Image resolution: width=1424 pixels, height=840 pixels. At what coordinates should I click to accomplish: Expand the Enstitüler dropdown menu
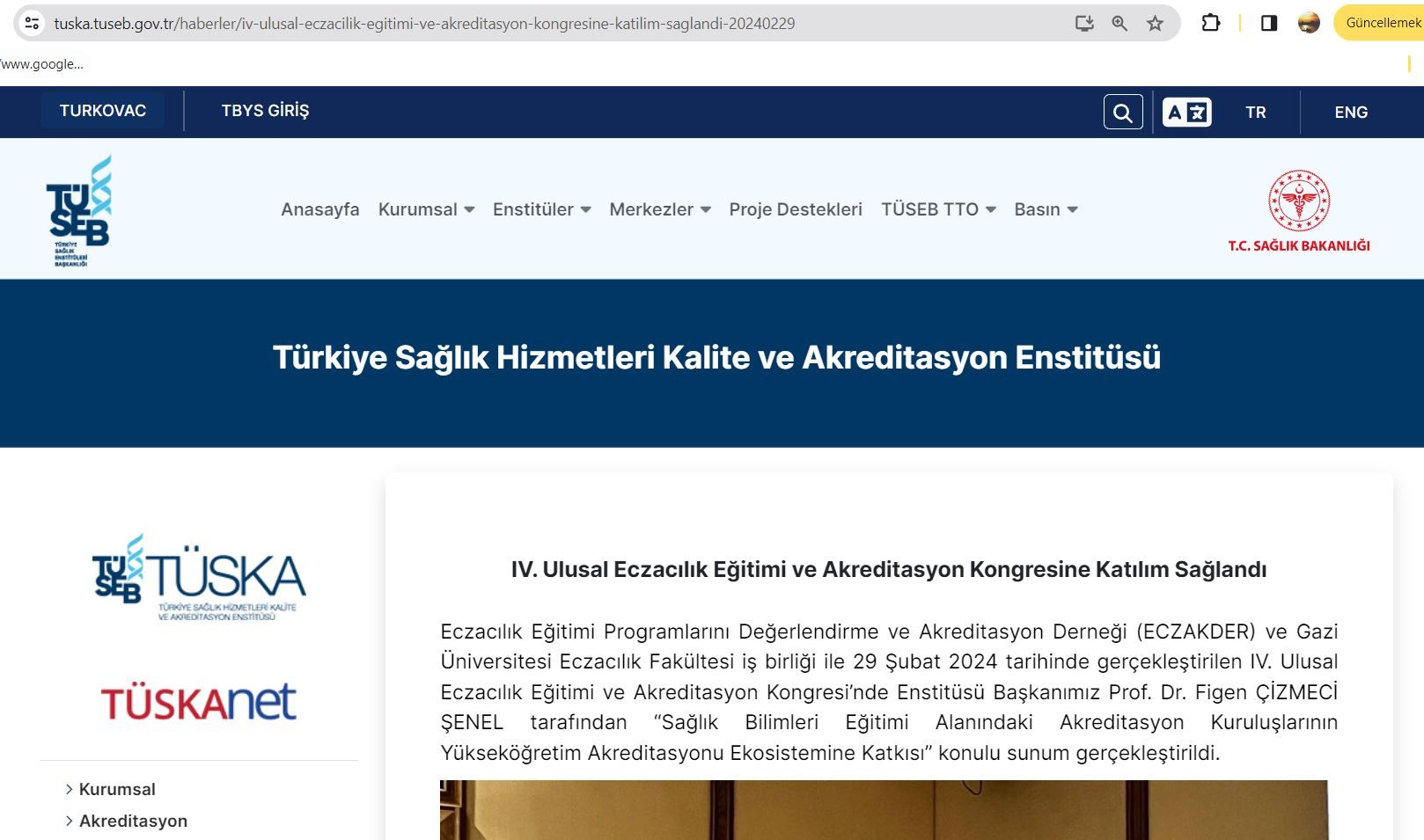point(542,209)
